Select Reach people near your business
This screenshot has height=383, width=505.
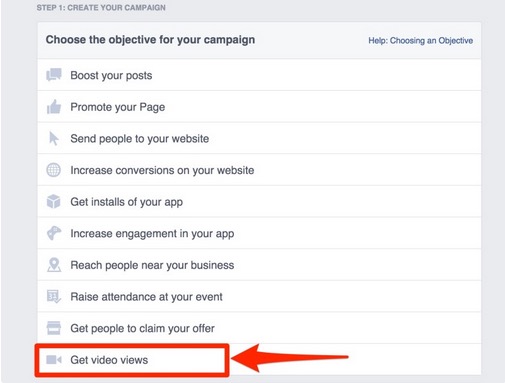coord(259,265)
